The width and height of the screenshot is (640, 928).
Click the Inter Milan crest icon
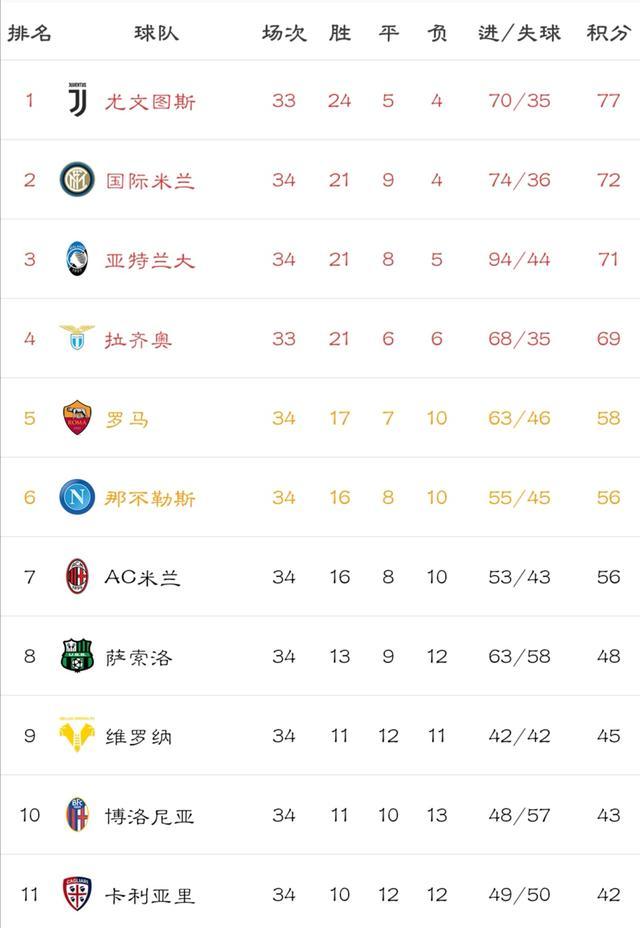click(77, 179)
